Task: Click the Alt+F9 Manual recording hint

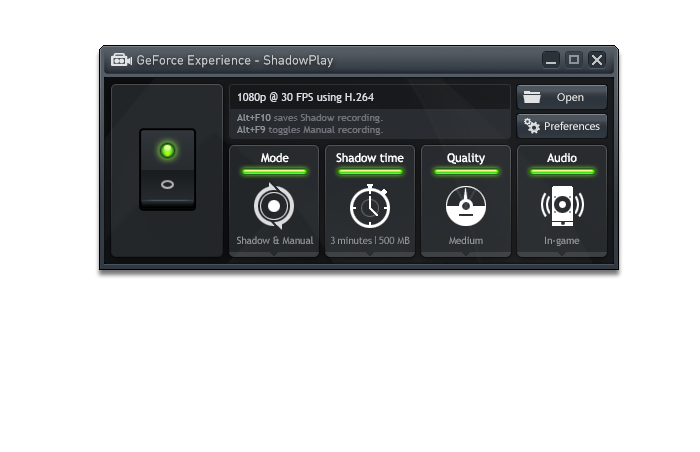Action: 310,130
